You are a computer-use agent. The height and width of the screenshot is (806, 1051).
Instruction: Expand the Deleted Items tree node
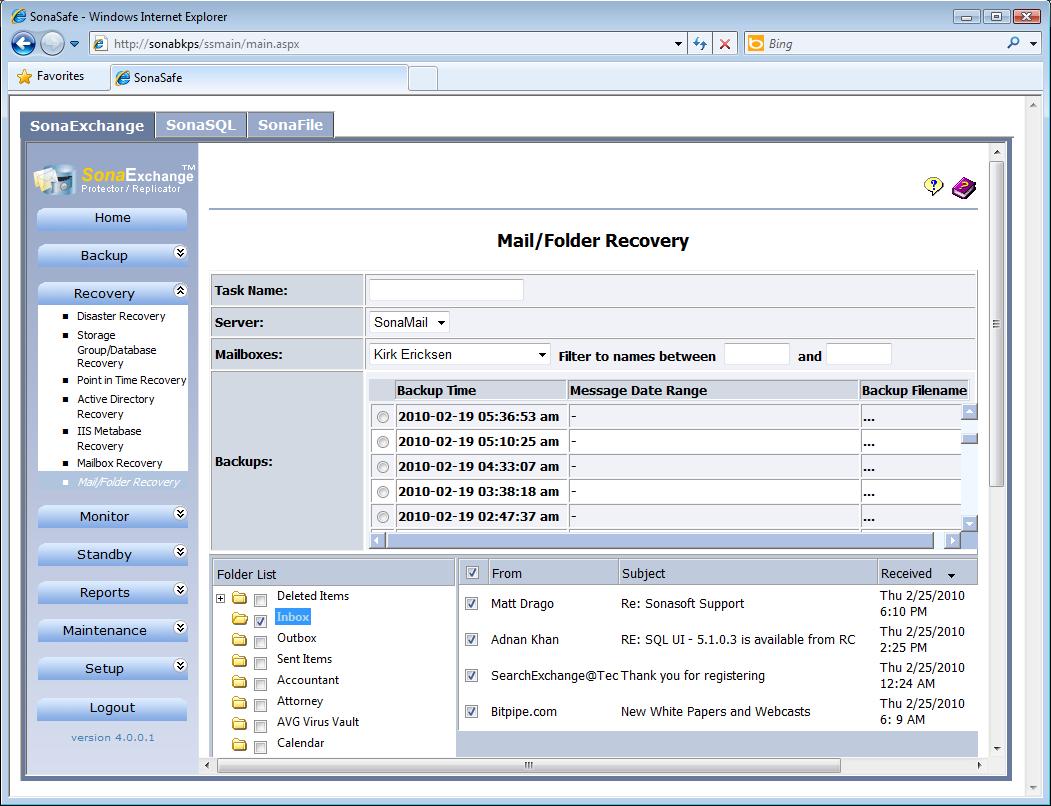[x=220, y=599]
